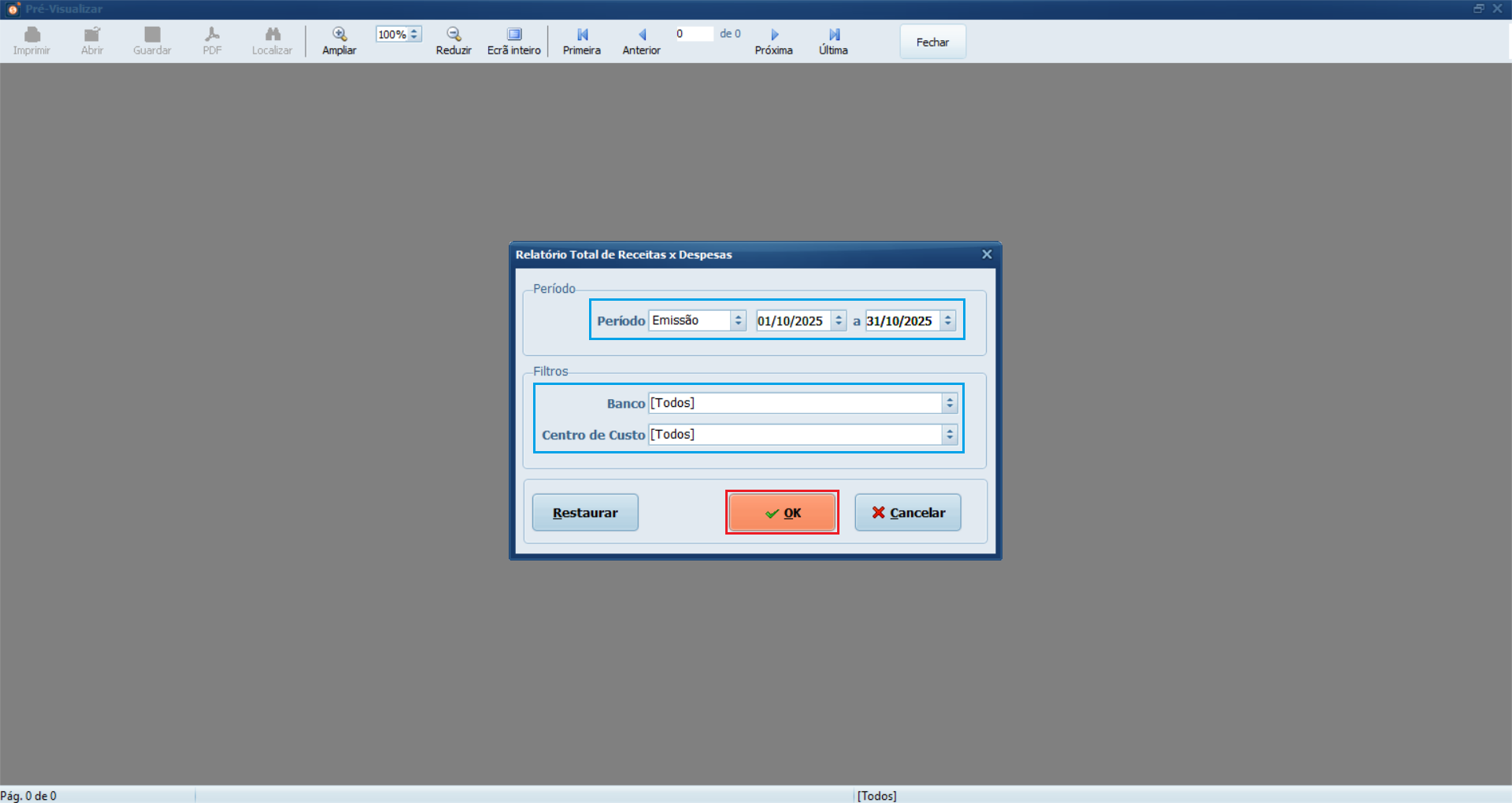Screen dimensions: 1512x803
Task: Open the start date 01/10/2025 picker arrow
Action: point(839,320)
